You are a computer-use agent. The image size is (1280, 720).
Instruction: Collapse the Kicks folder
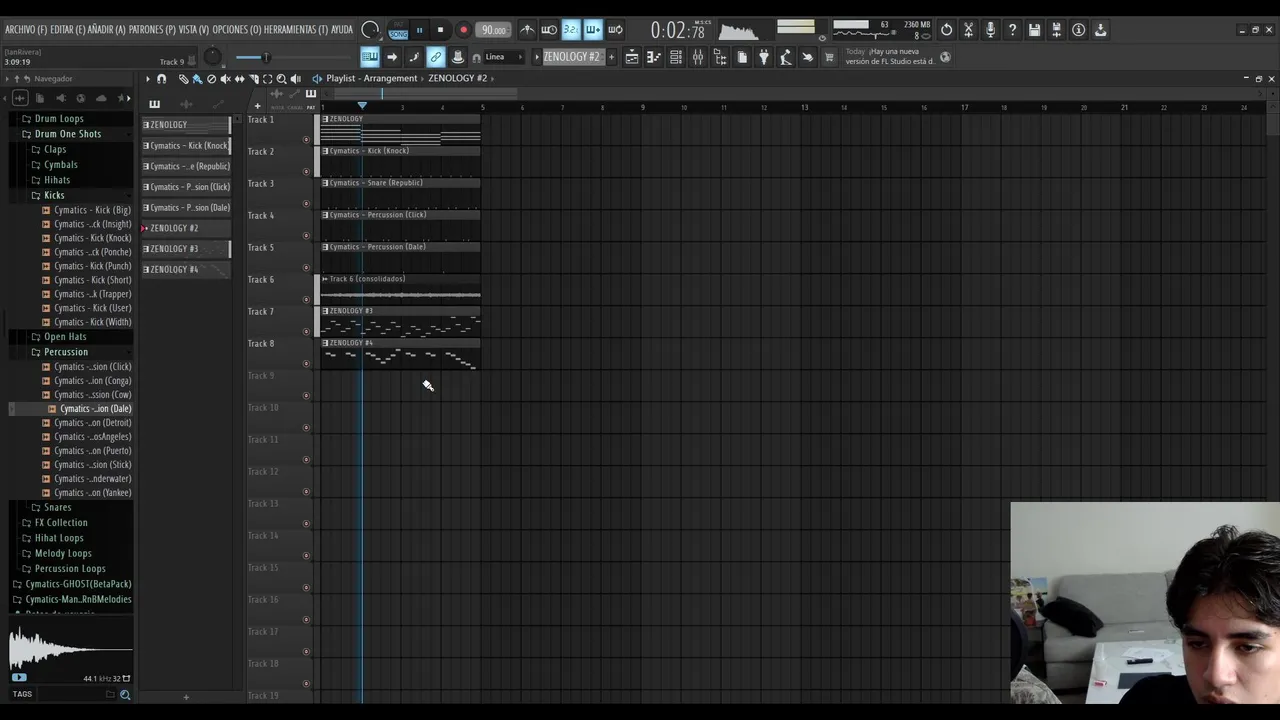coord(54,195)
